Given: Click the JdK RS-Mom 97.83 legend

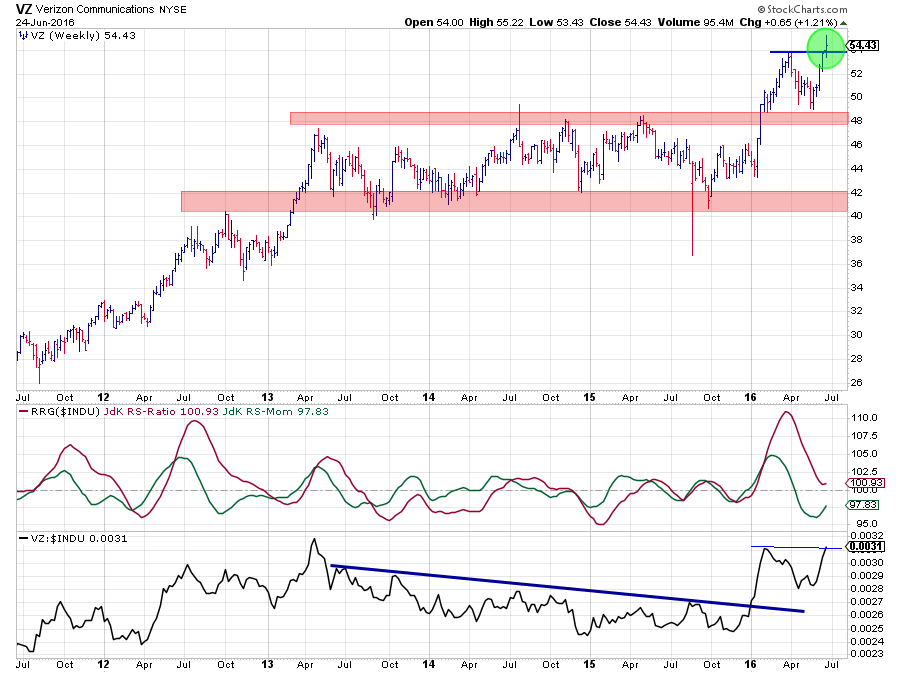Looking at the screenshot, I should 276,412.
